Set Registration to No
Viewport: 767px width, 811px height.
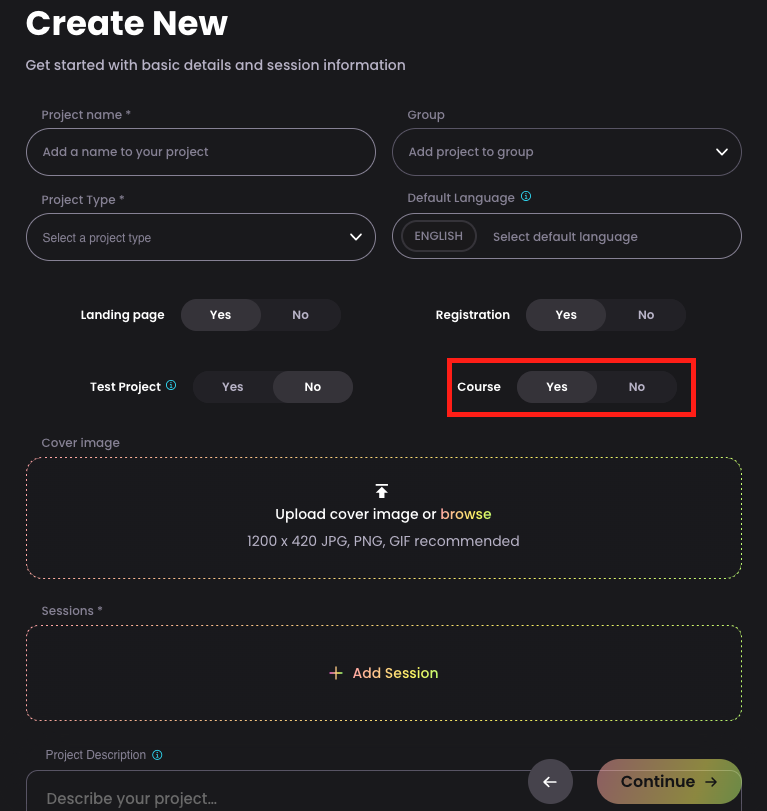pyautogui.click(x=645, y=315)
